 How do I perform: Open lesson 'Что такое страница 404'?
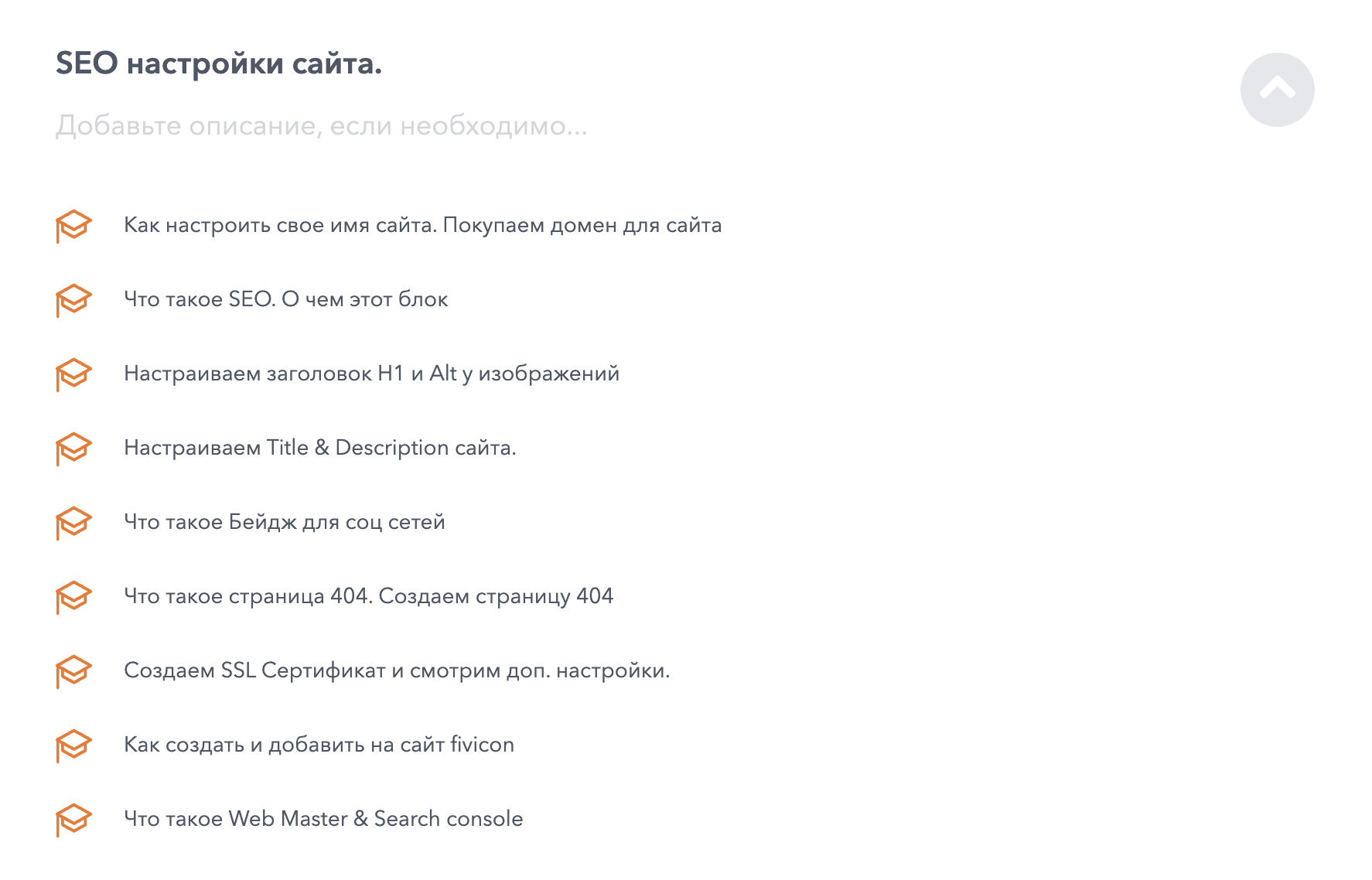point(368,596)
